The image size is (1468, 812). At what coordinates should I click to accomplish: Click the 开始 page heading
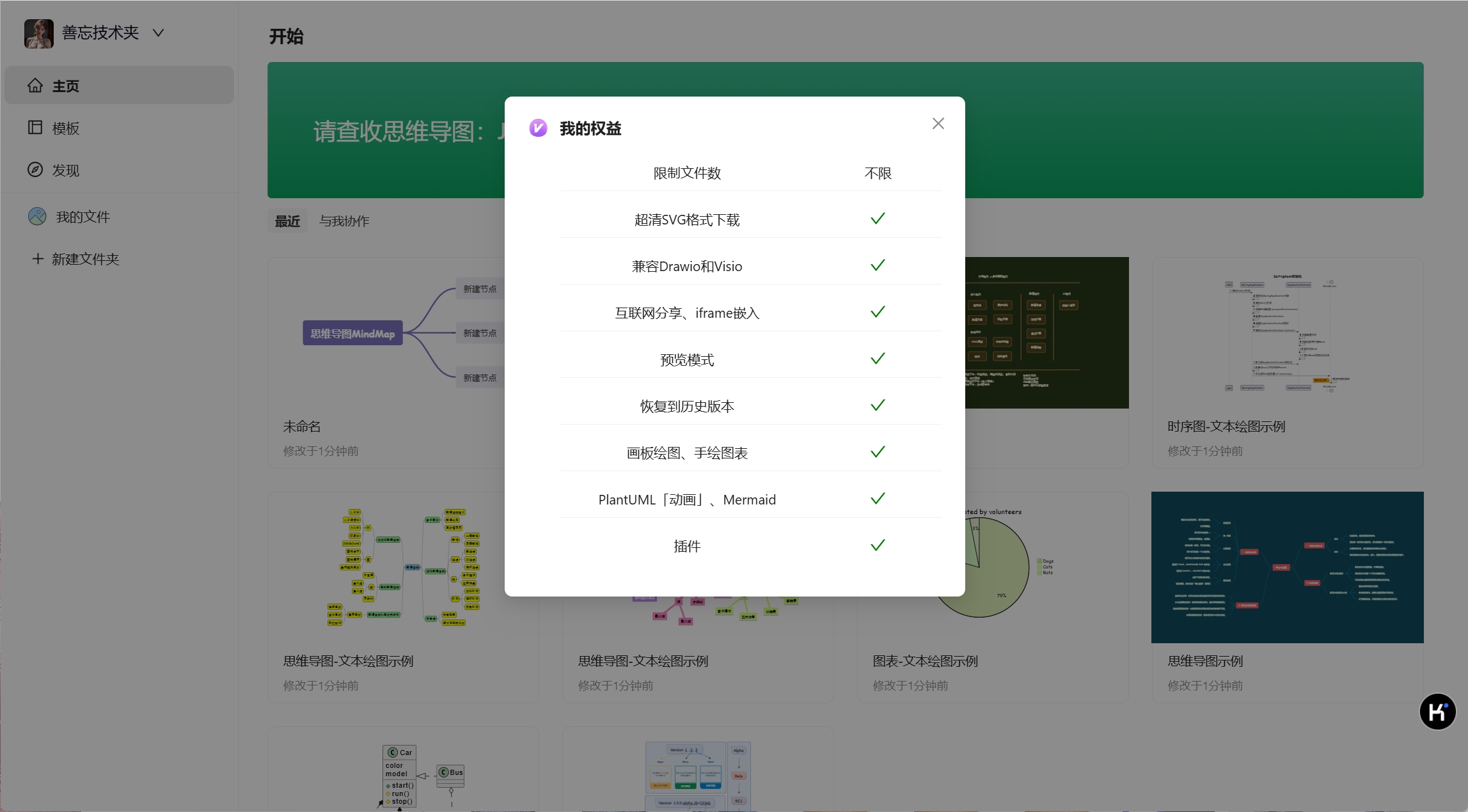pos(286,36)
